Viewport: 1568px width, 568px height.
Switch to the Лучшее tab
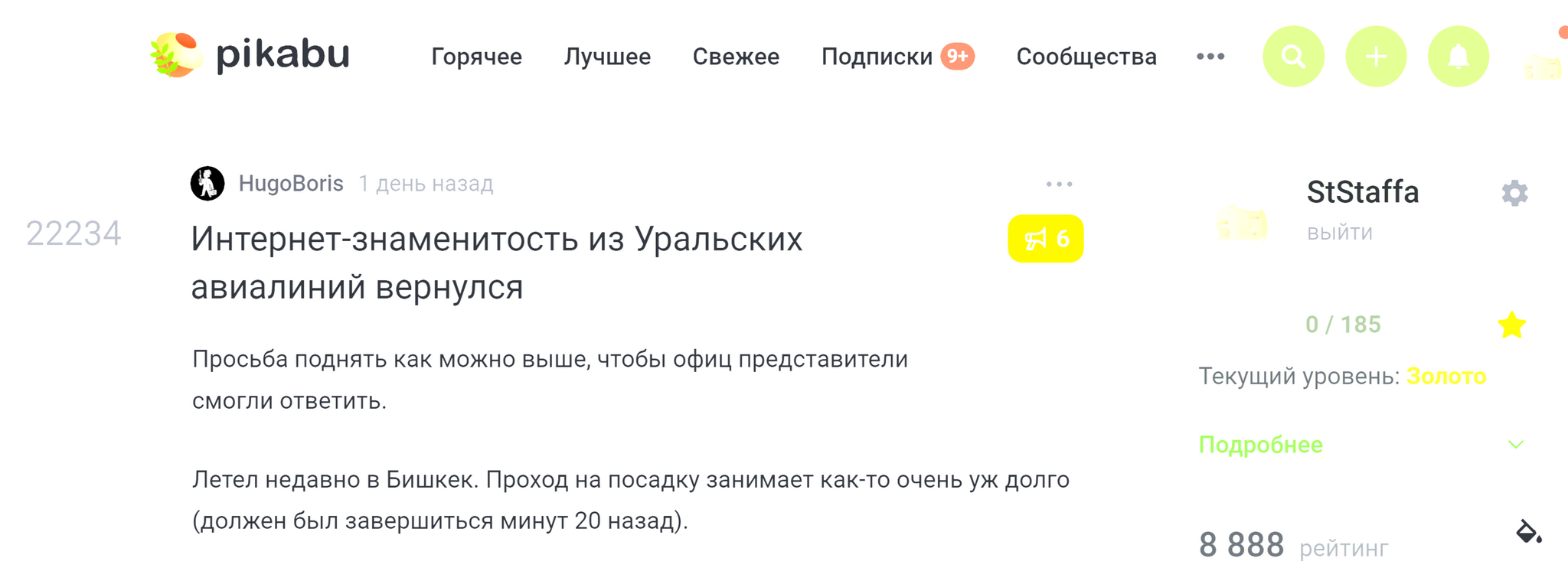pos(607,57)
